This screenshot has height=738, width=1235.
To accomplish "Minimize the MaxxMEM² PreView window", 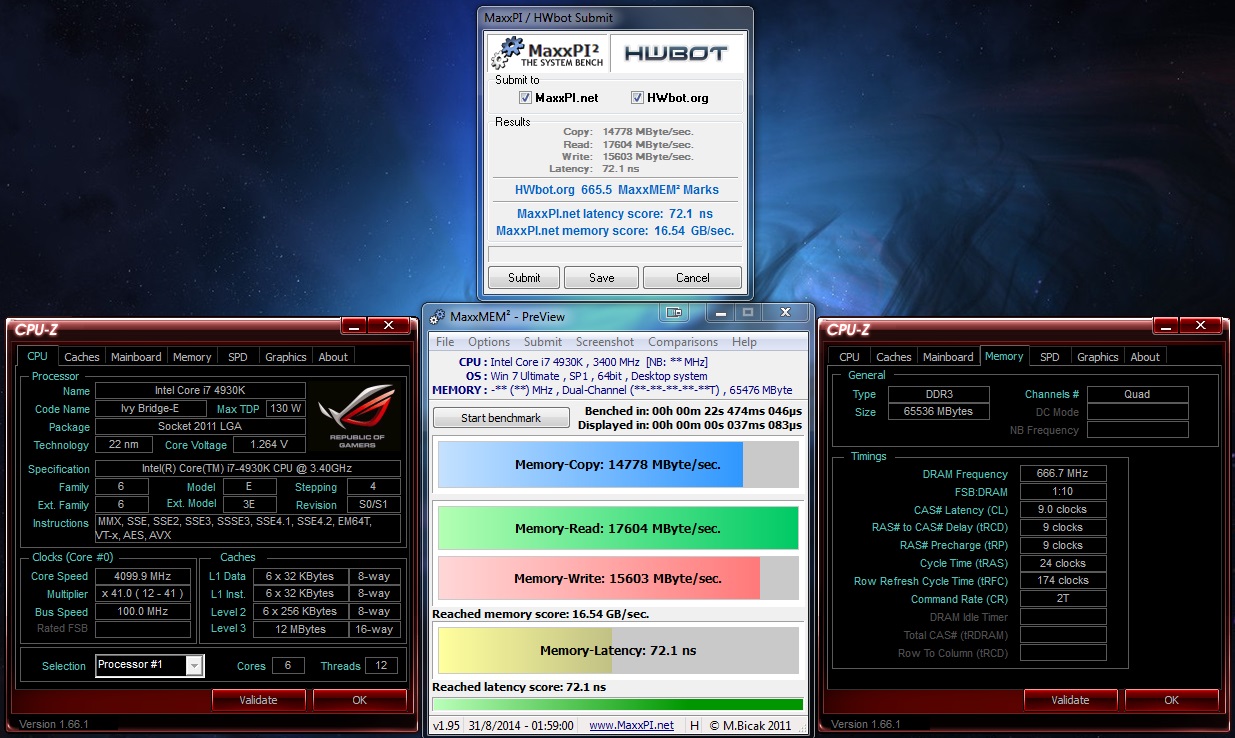I will click(719, 312).
